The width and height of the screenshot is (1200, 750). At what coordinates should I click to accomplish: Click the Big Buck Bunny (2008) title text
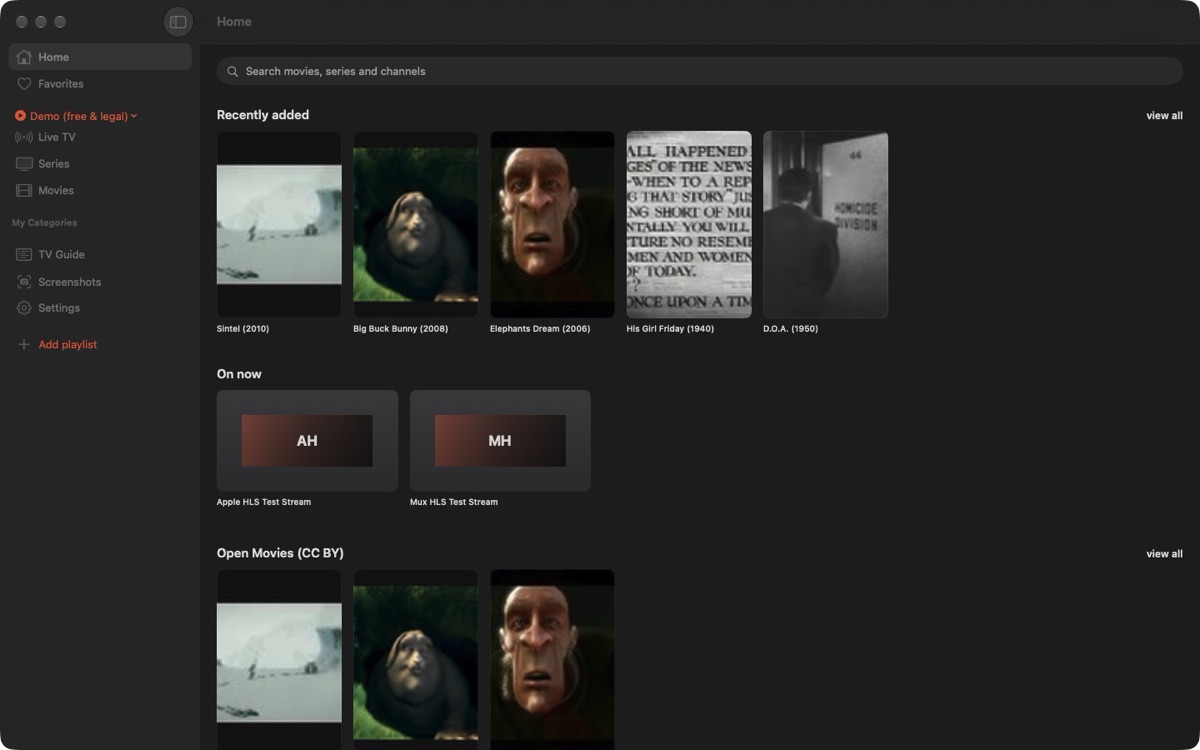tap(401, 329)
